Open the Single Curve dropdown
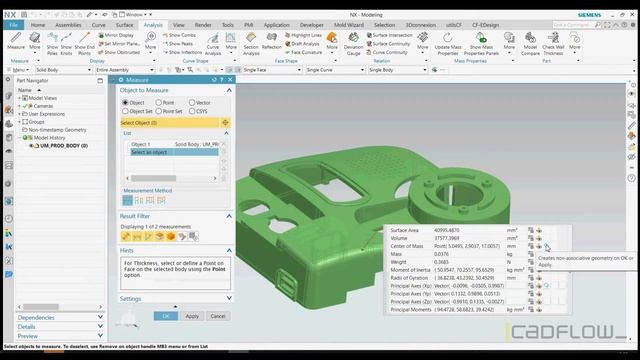Image resolution: width=640 pixels, height=360 pixels. pyautogui.click(x=335, y=70)
